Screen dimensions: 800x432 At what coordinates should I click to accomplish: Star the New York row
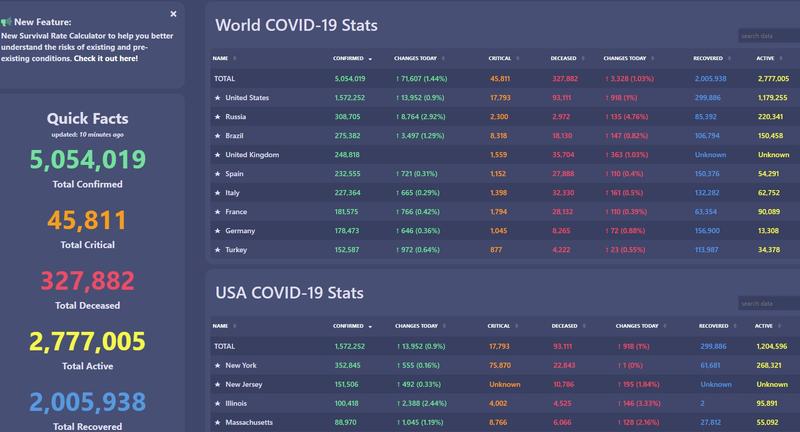(x=217, y=366)
